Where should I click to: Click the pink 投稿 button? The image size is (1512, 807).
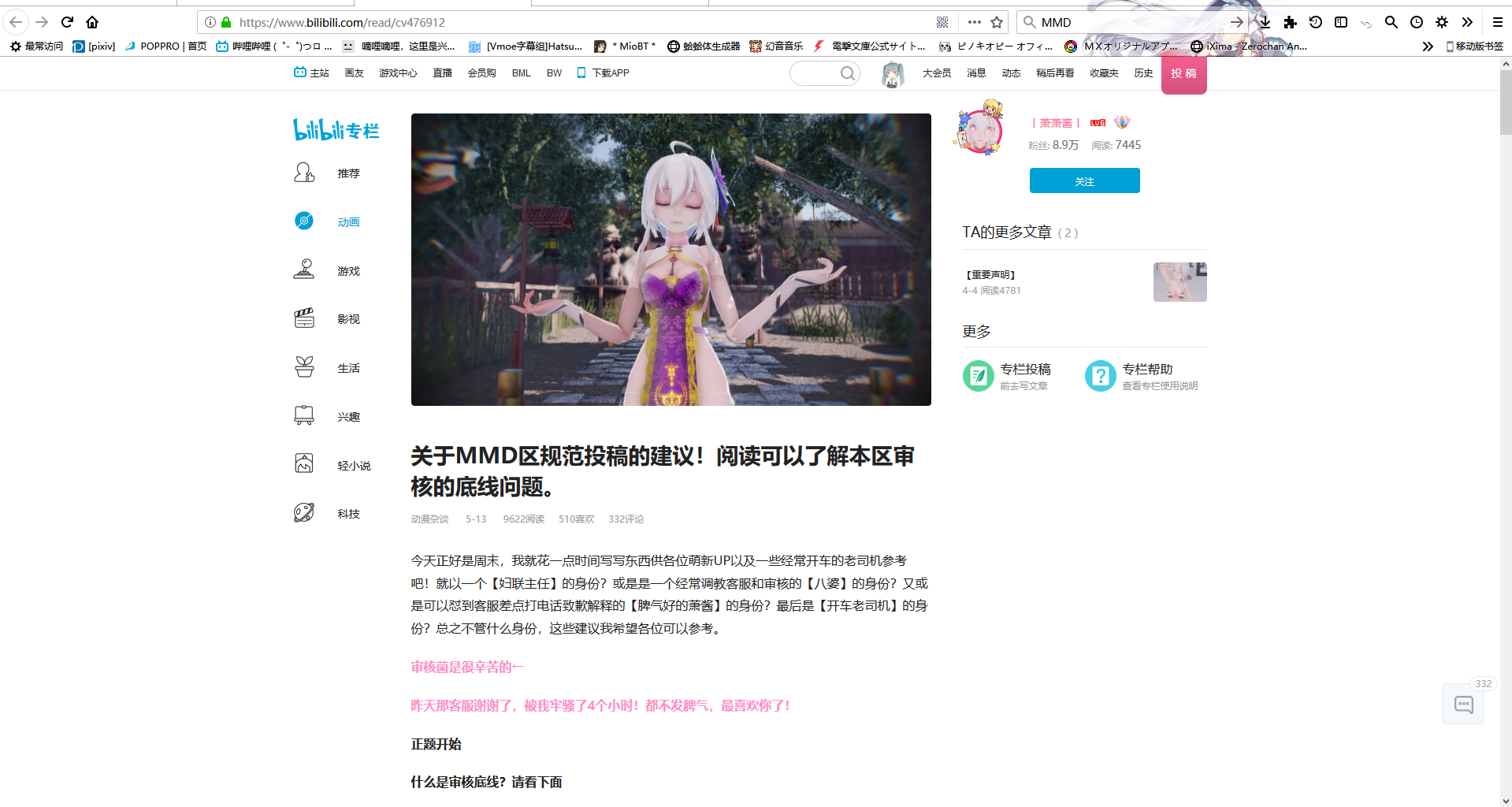[1183, 74]
